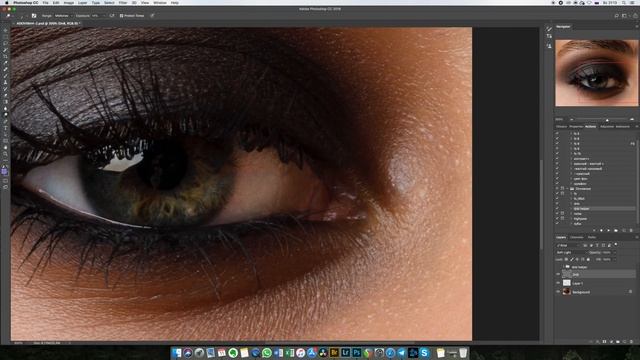This screenshot has height=360, width=640.
Task: Delete the layer via the Layers trash icon
Action: pyautogui.click(x=631, y=342)
